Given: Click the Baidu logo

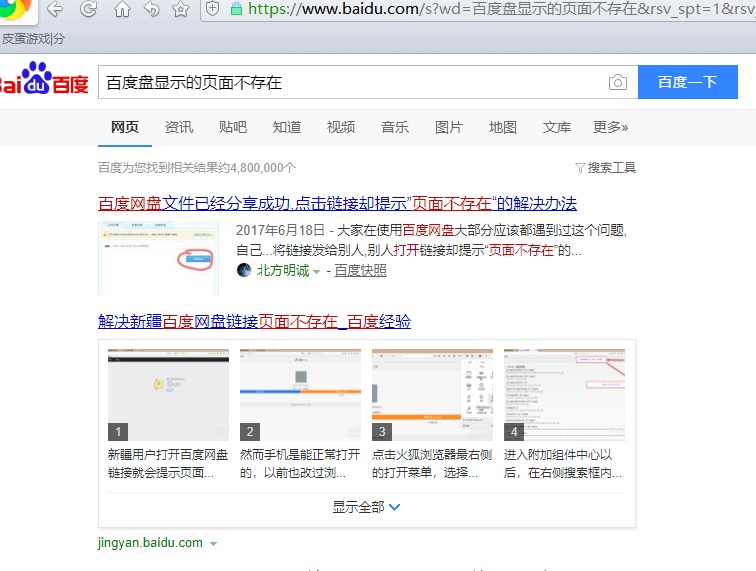Looking at the screenshot, I should click(x=43, y=78).
